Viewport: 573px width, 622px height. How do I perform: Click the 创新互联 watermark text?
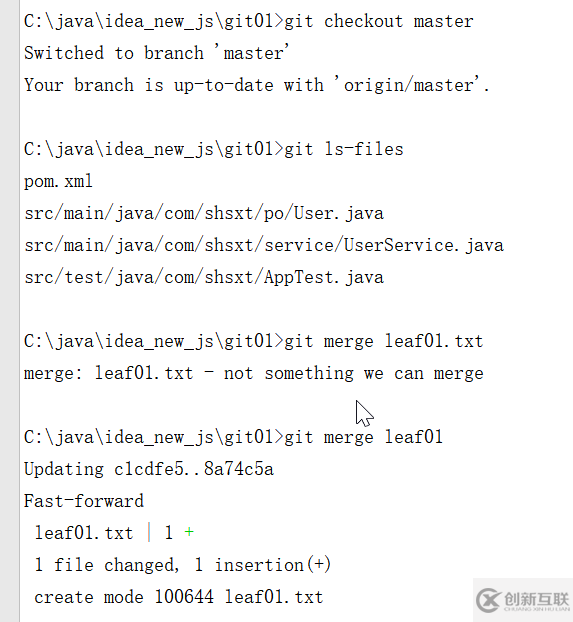(537, 599)
